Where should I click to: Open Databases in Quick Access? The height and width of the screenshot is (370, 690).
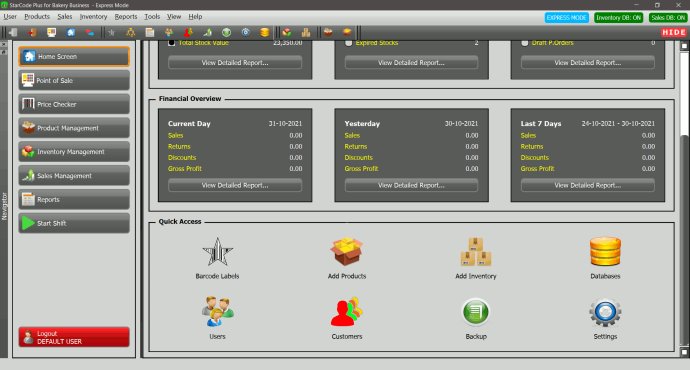[605, 258]
